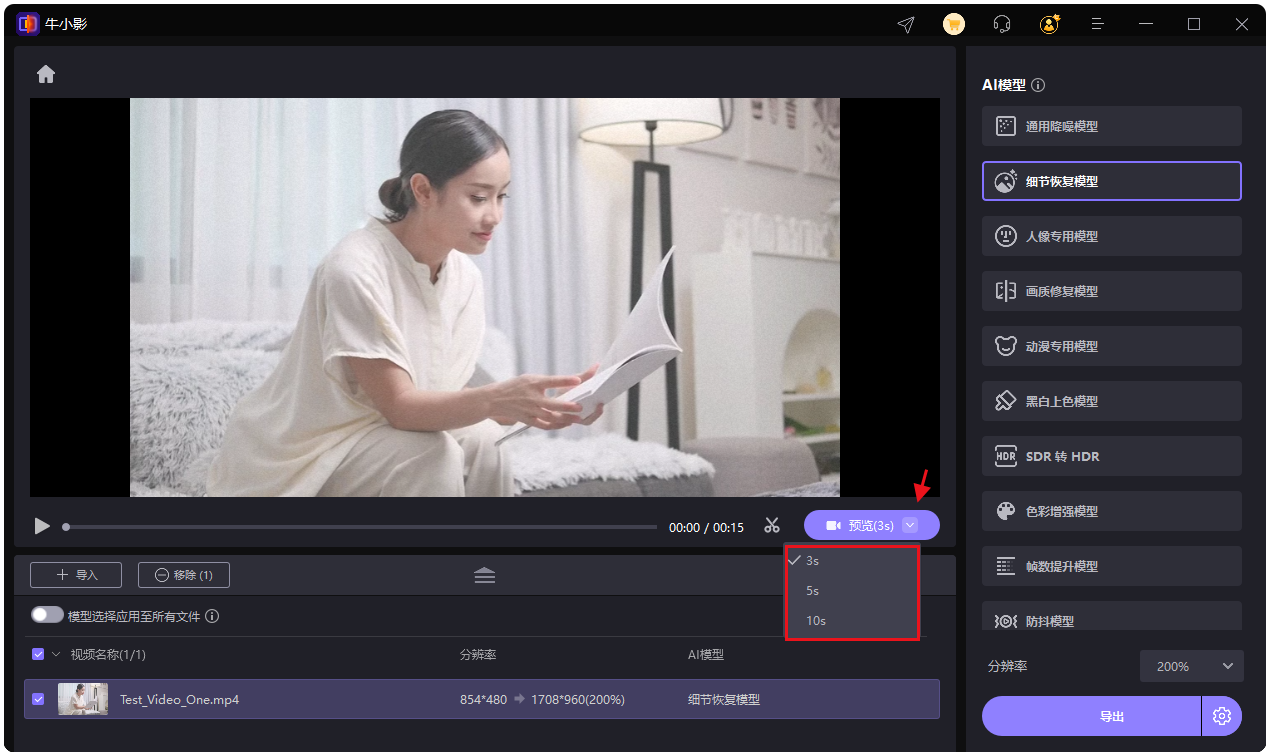Open the preview duration dropdown arrow
Viewport: 1270px width, 756px height.
pyautogui.click(x=909, y=525)
